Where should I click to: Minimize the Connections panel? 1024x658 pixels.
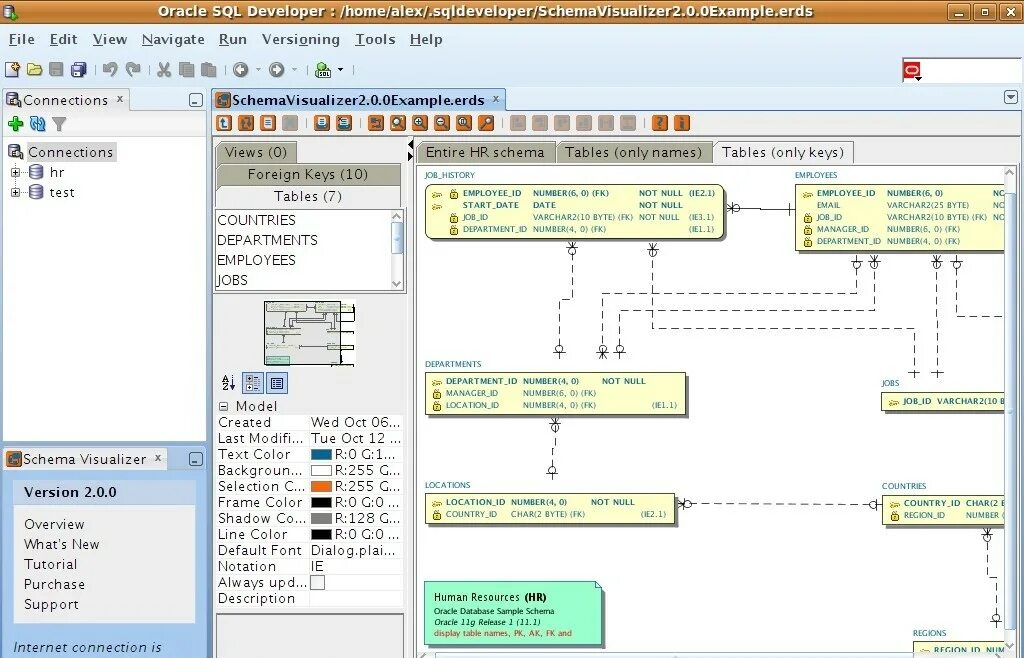click(x=195, y=100)
